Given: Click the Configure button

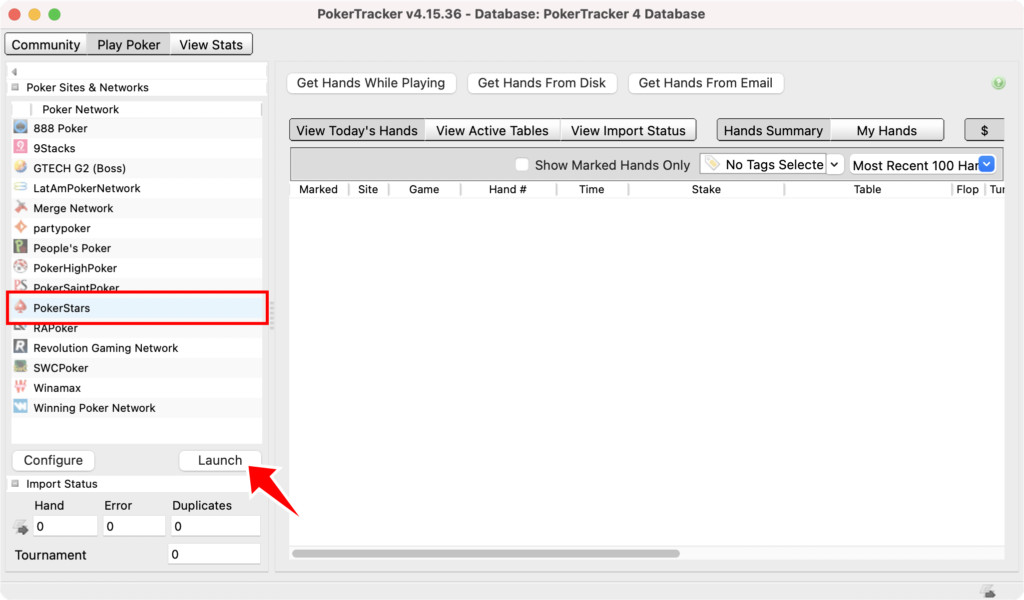Looking at the screenshot, I should pos(53,460).
